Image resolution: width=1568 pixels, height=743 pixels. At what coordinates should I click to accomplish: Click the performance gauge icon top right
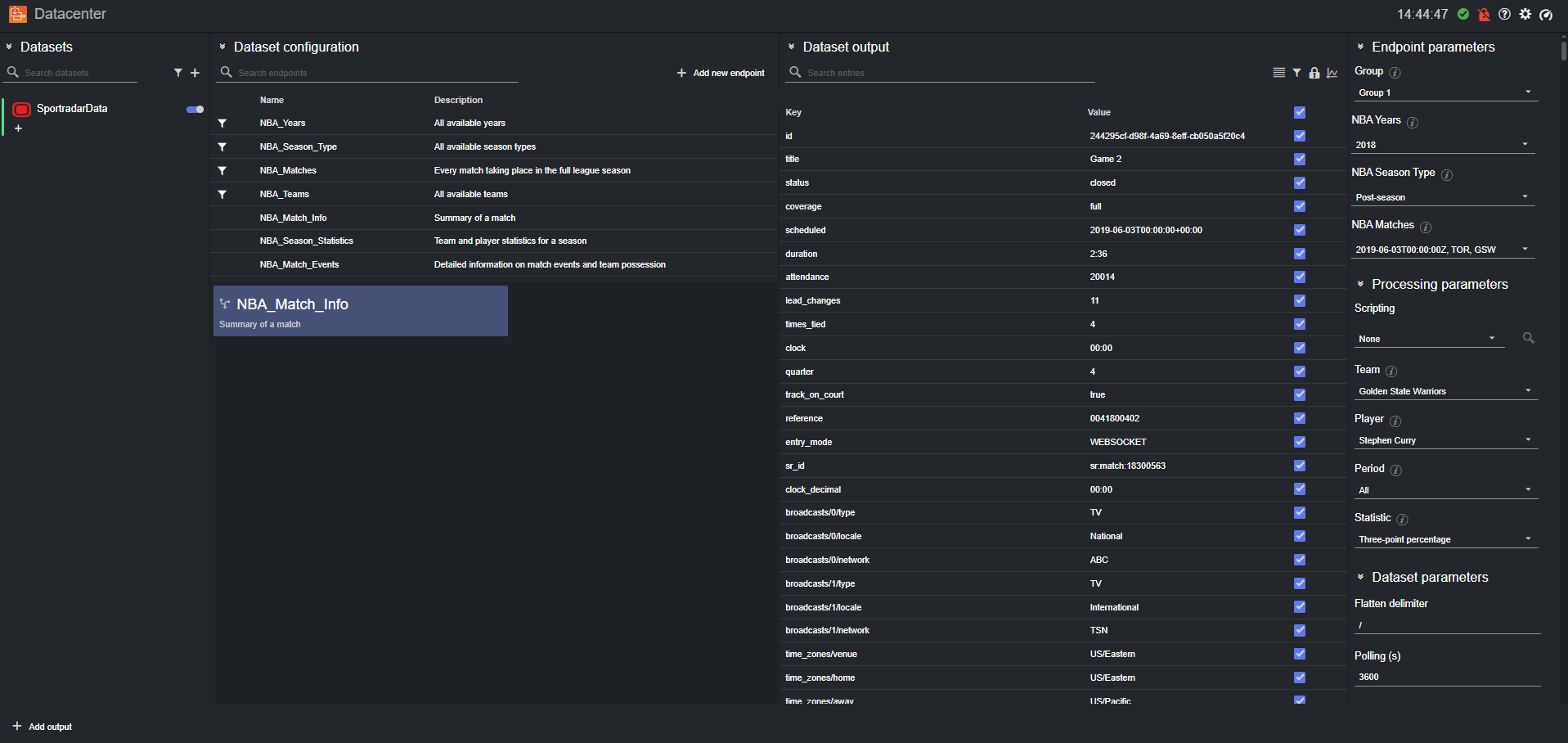pyautogui.click(x=1546, y=14)
